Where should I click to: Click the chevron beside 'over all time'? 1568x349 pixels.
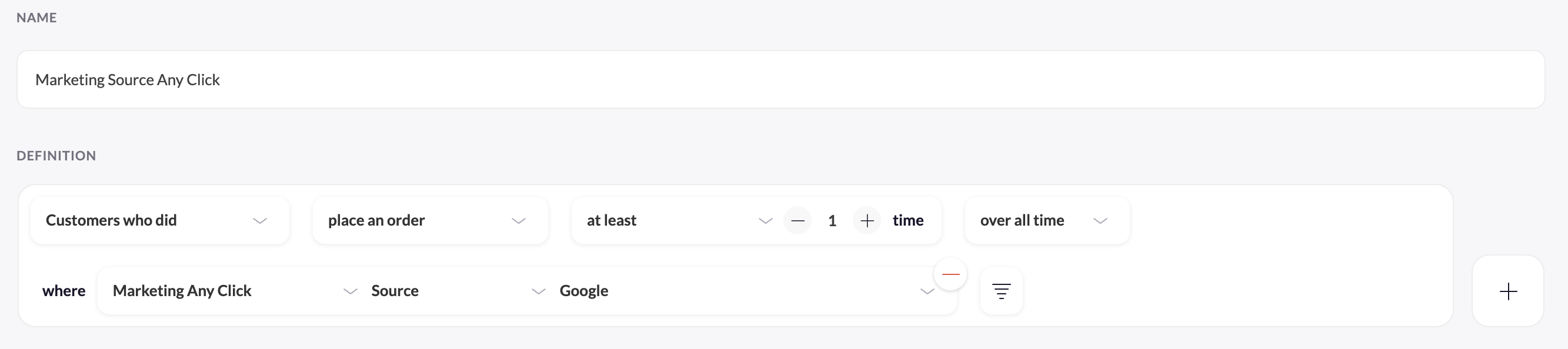1100,221
